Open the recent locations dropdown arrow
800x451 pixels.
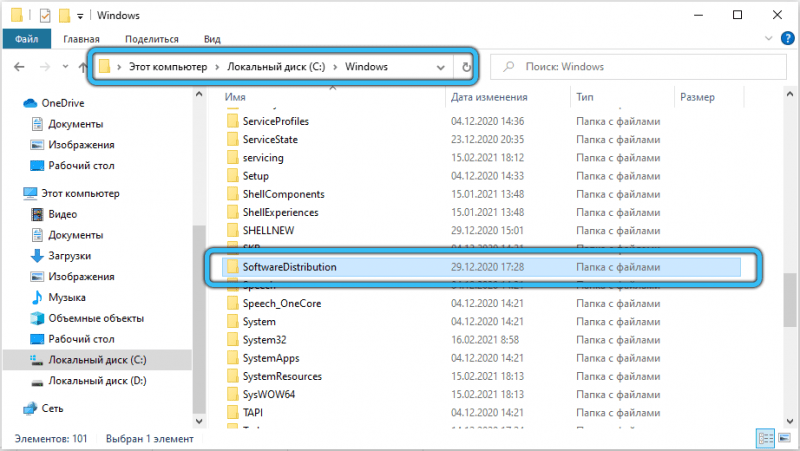coord(65,66)
